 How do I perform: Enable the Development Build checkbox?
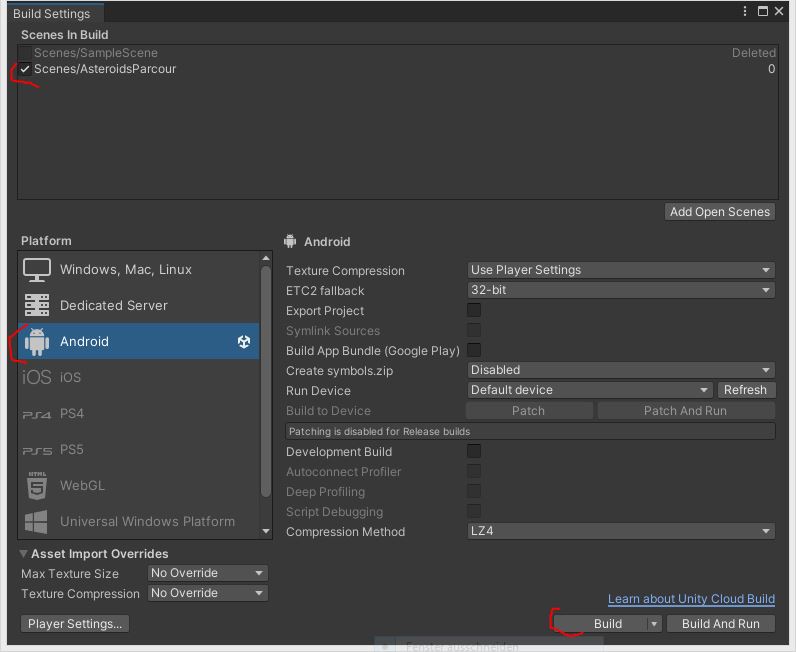[474, 451]
